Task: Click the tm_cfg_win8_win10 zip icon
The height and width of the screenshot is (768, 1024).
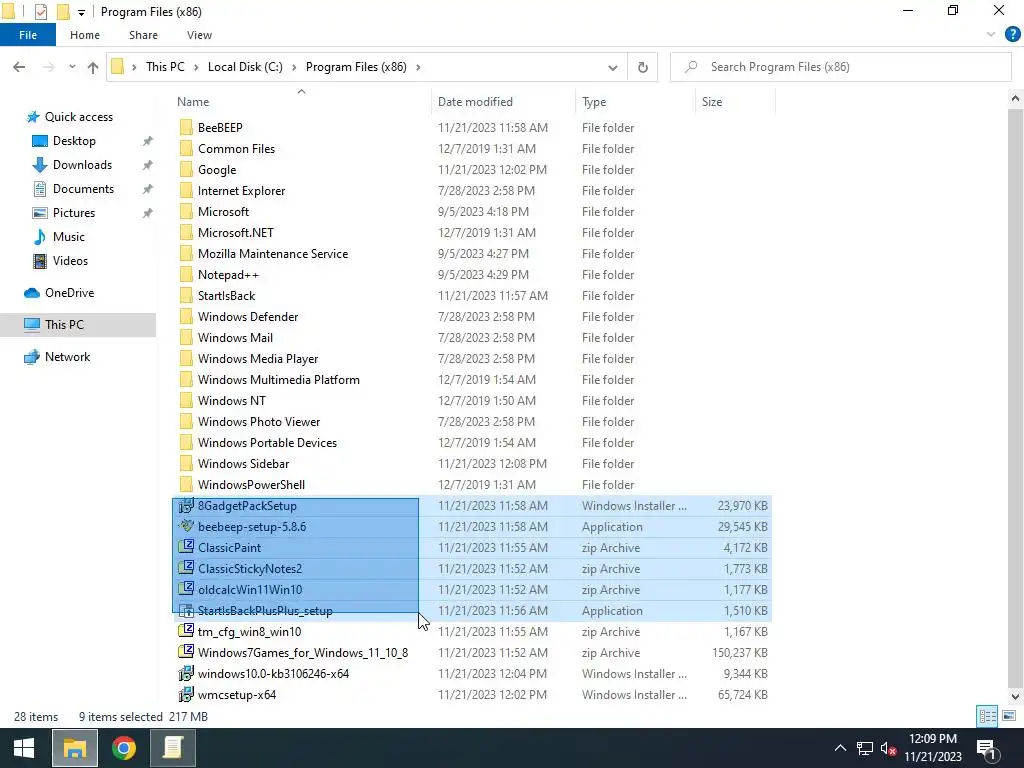Action: pos(186,632)
